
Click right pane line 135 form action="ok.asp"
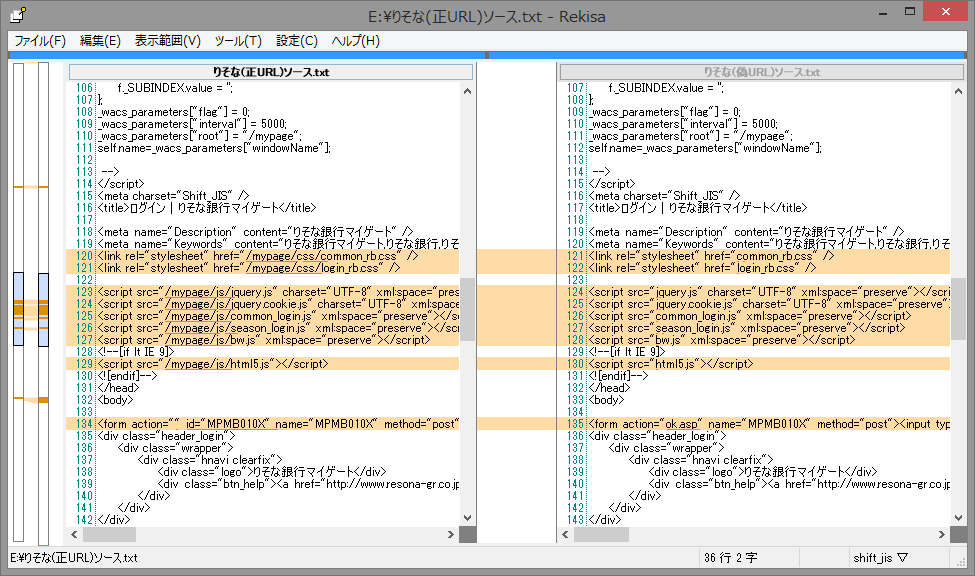pyautogui.click(x=769, y=424)
